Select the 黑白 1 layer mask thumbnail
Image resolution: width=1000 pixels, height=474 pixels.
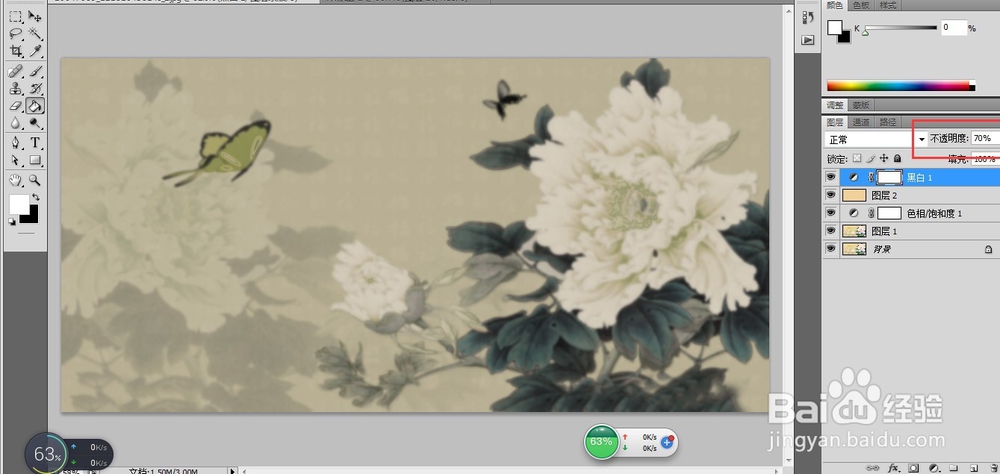[890, 177]
